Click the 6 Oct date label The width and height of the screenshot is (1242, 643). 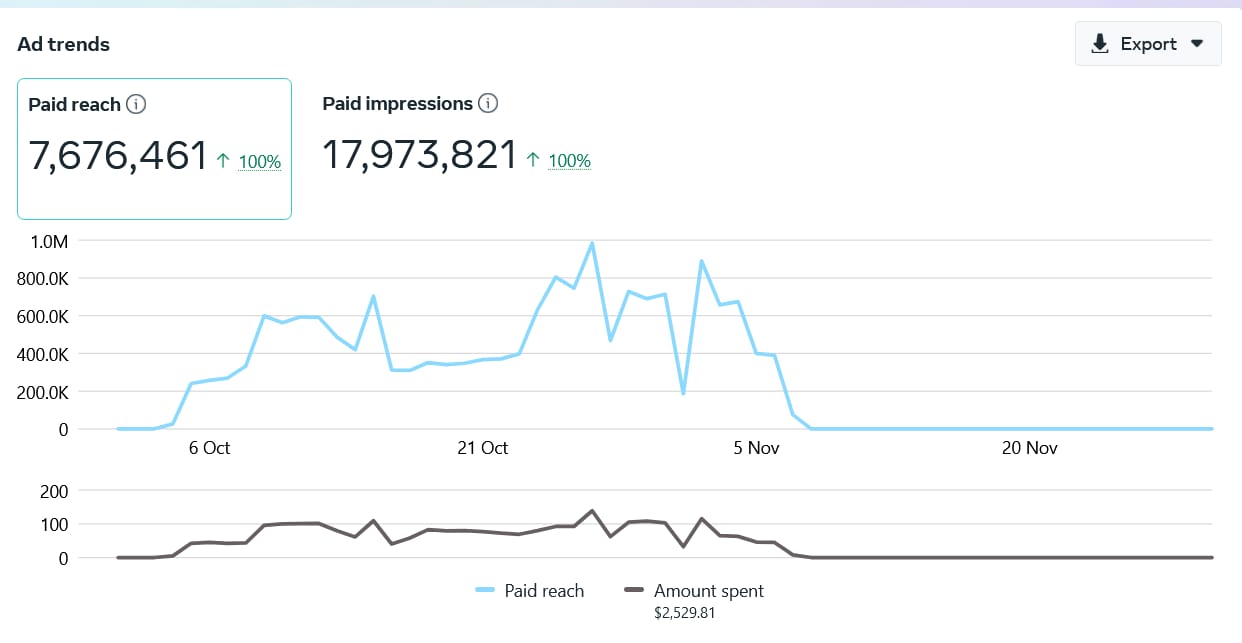point(209,448)
